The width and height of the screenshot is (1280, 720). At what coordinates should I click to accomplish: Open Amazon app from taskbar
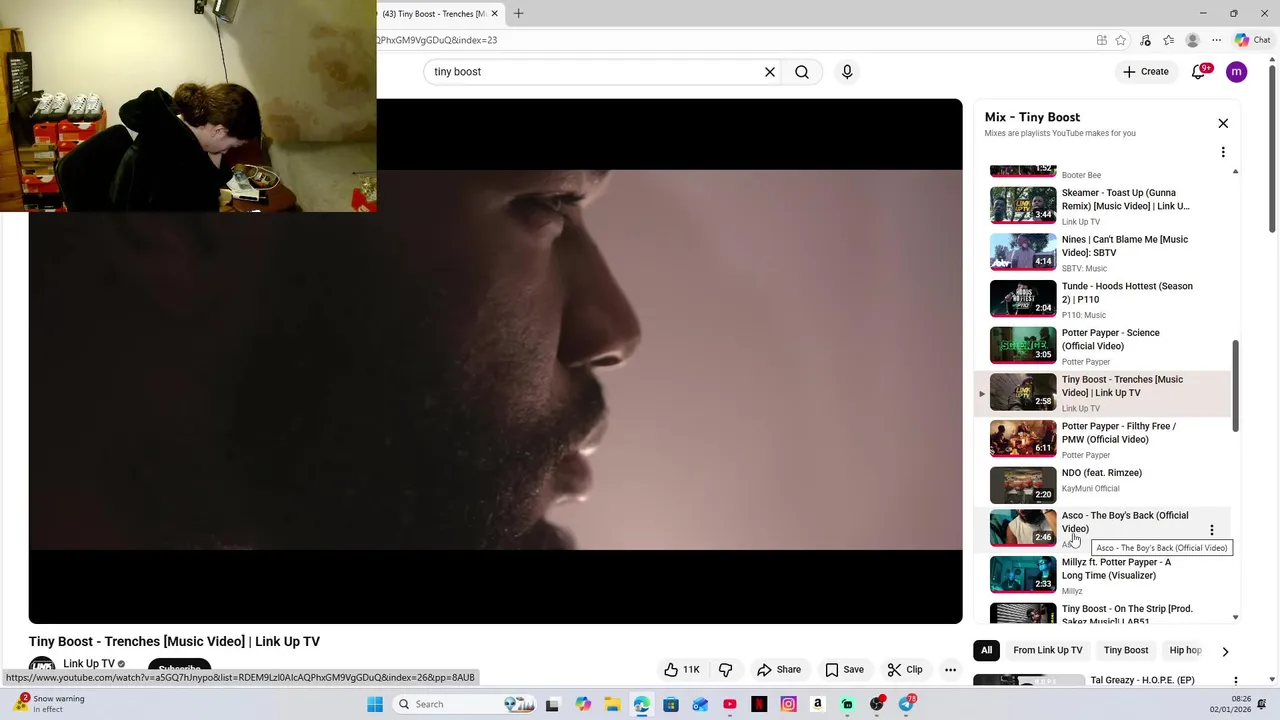[x=818, y=704]
